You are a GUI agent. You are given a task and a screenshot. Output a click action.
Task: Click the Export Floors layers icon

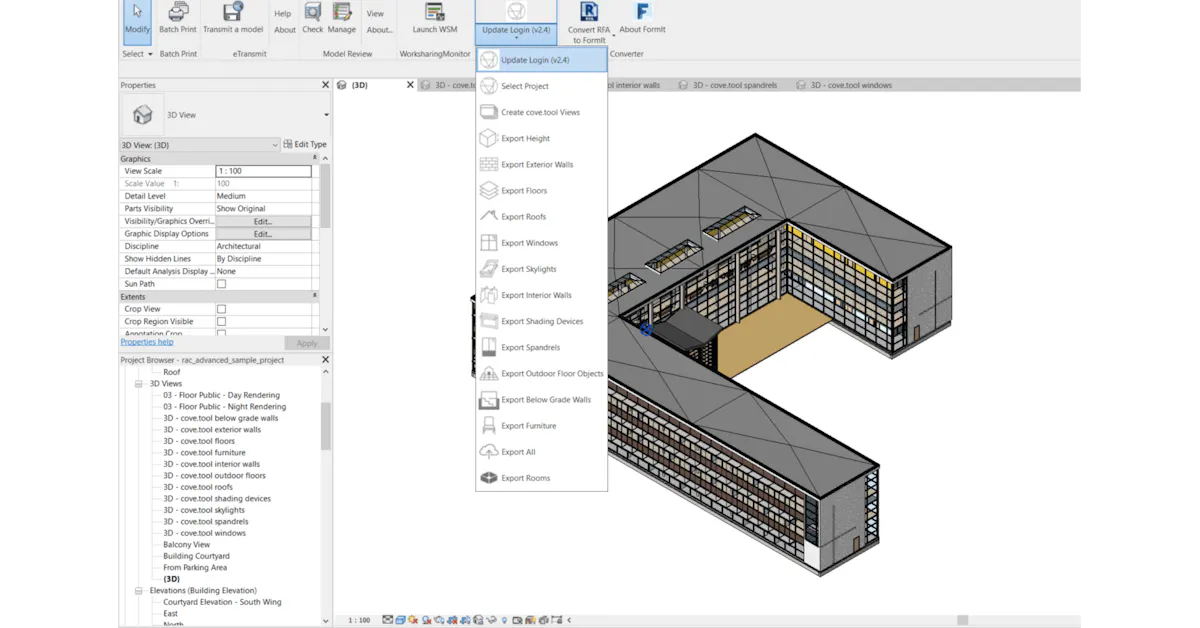pos(488,190)
